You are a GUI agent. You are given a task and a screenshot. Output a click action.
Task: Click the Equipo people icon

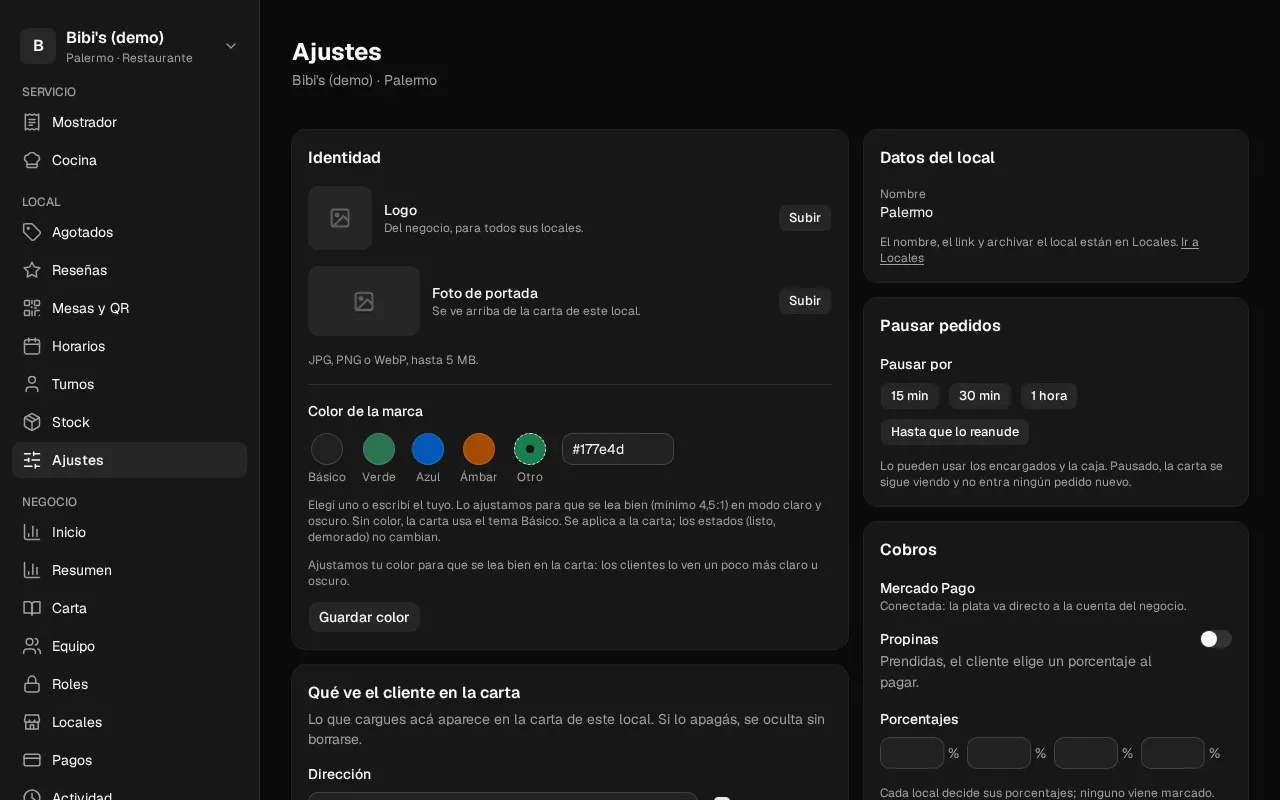[x=32, y=646]
